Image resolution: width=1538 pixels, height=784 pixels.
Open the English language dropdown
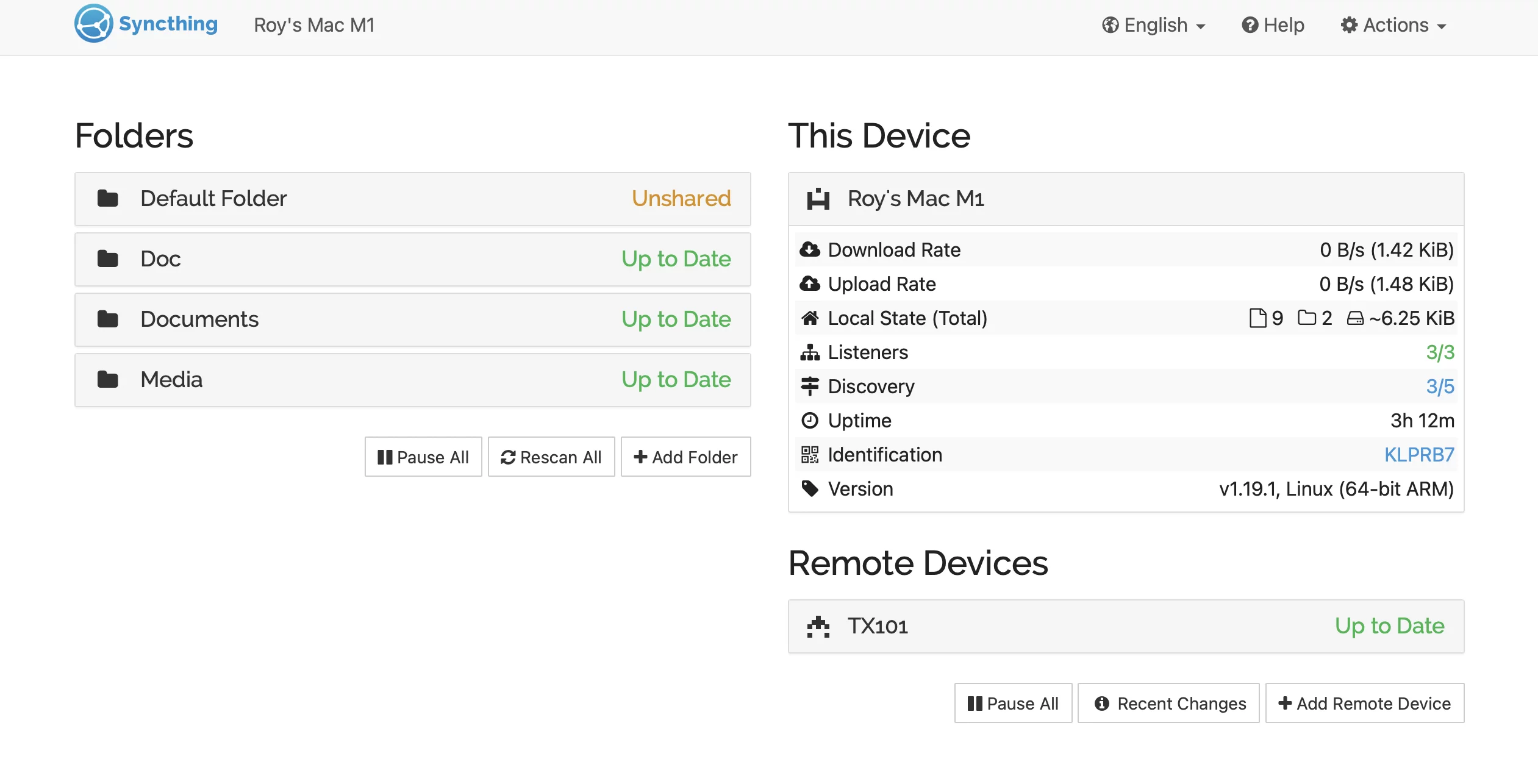[1154, 26]
